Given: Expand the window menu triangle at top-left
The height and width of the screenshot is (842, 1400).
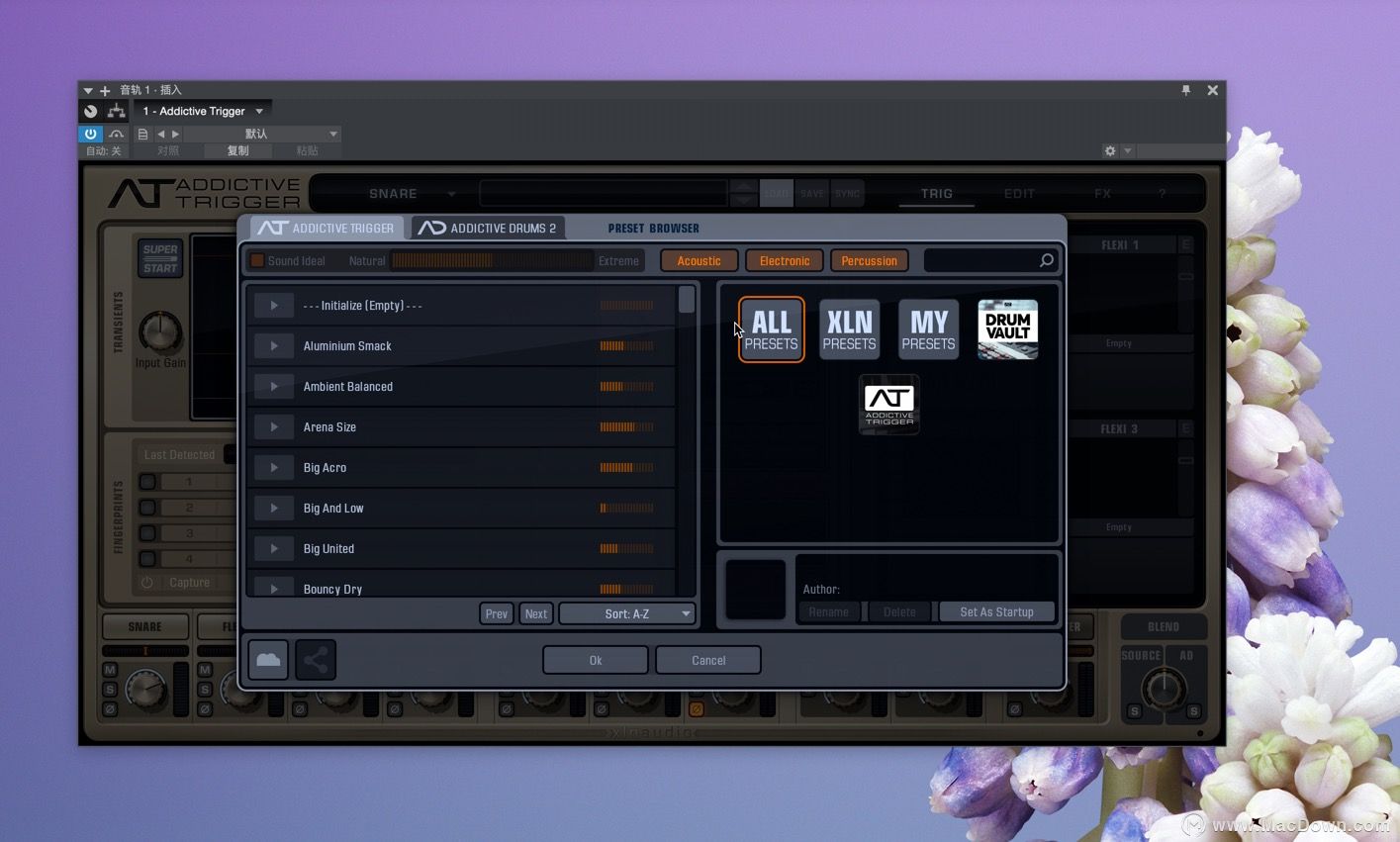Looking at the screenshot, I should tap(87, 90).
